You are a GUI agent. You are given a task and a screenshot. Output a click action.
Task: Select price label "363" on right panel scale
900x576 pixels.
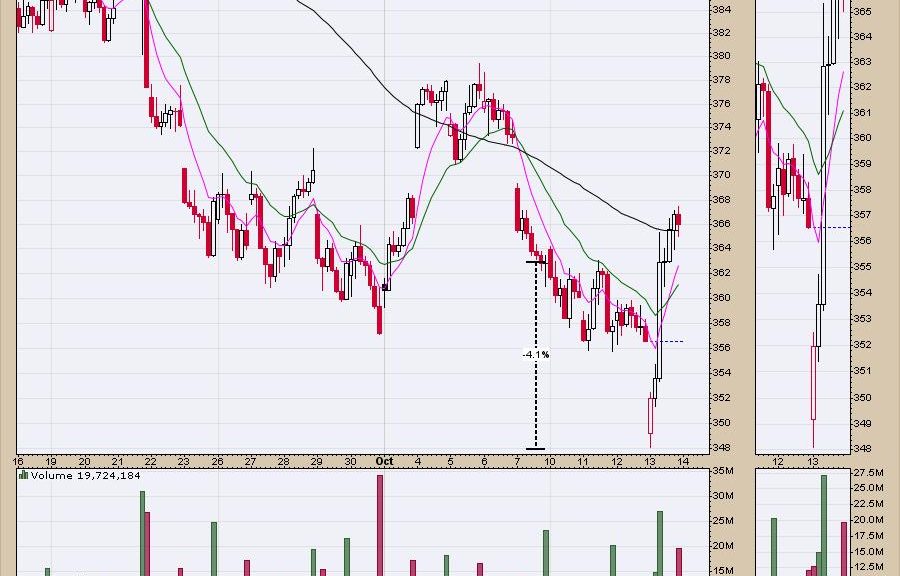(863, 62)
